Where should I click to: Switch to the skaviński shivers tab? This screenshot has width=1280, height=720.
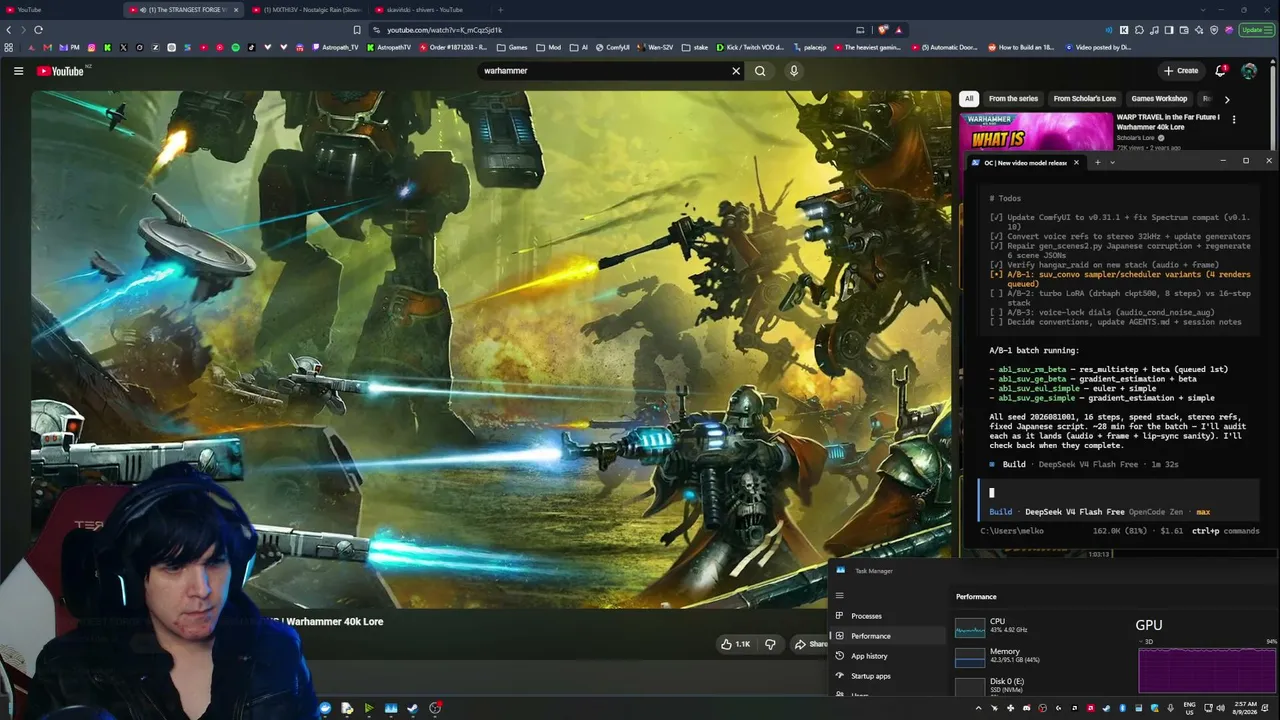point(426,10)
